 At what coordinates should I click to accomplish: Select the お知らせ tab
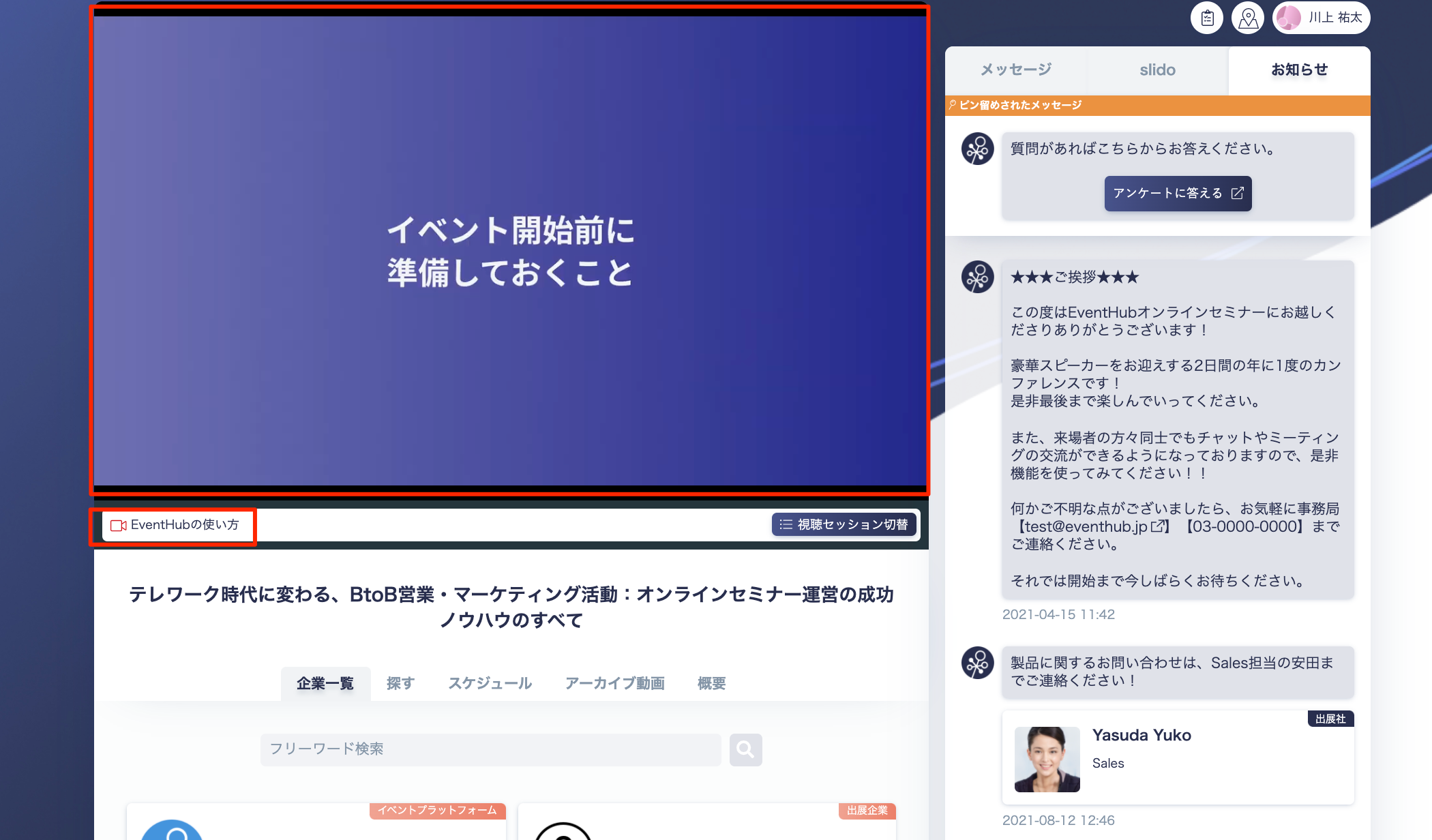click(x=1300, y=70)
